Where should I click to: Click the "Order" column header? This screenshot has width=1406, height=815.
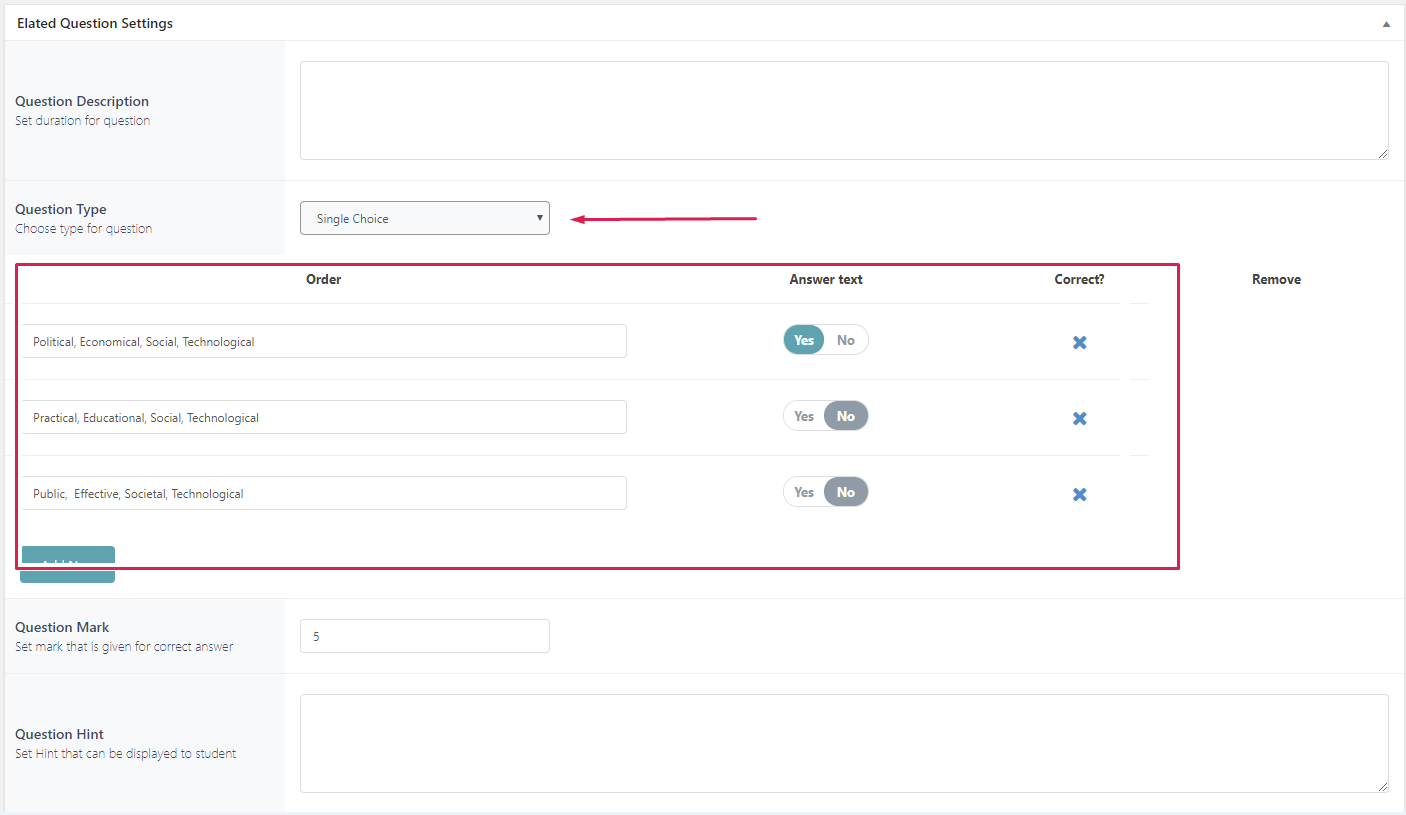point(323,279)
